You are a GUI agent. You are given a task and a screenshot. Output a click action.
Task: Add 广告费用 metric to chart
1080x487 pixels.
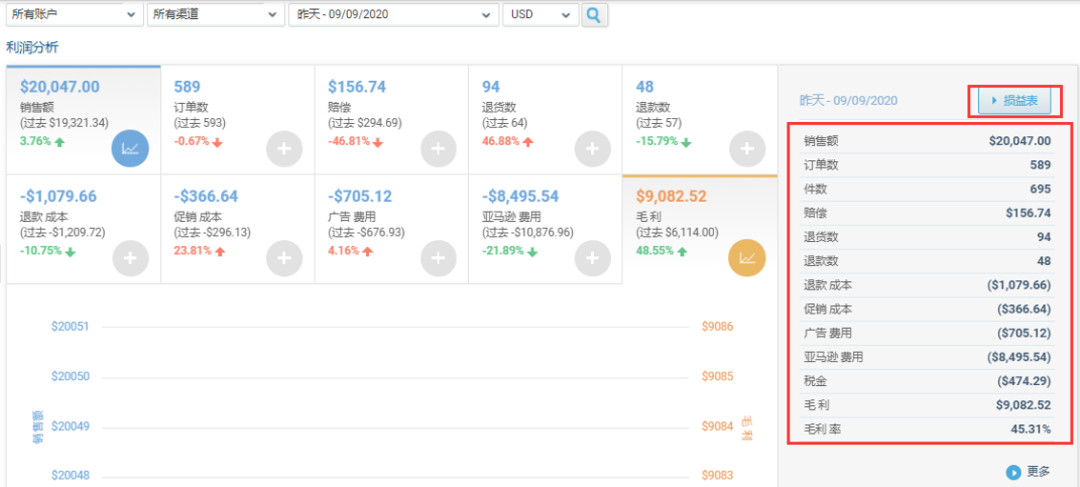(438, 258)
